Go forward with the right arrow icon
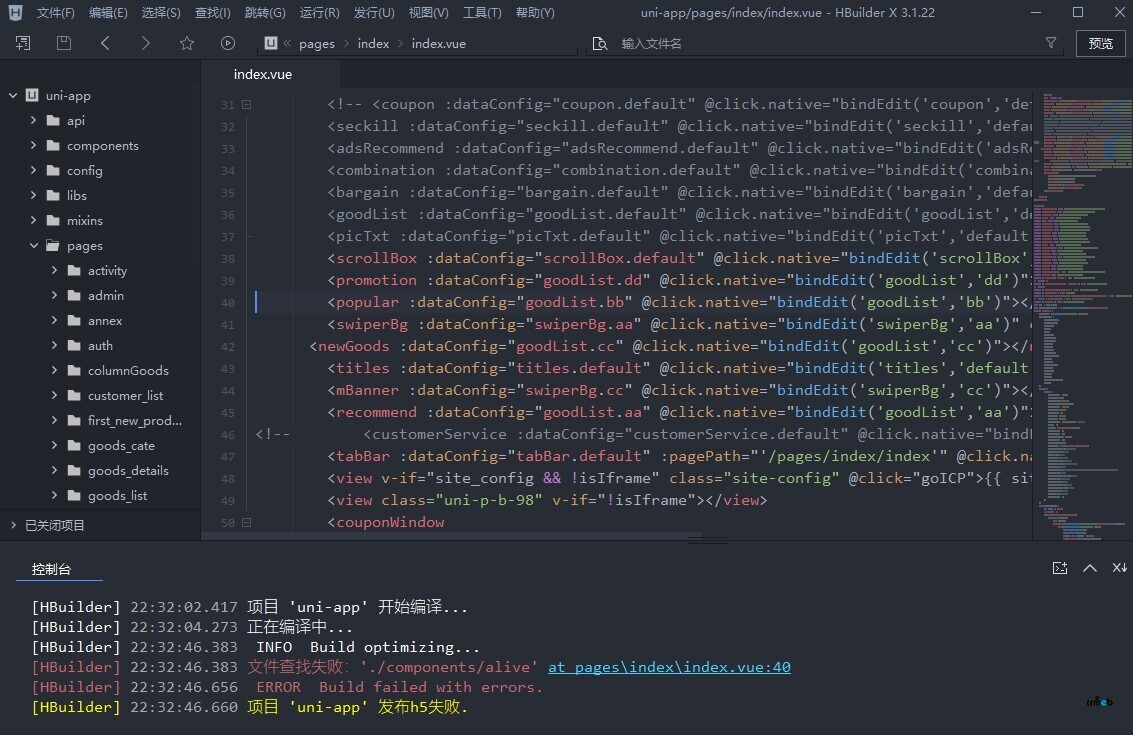Viewport: 1133px width, 735px height. (145, 43)
